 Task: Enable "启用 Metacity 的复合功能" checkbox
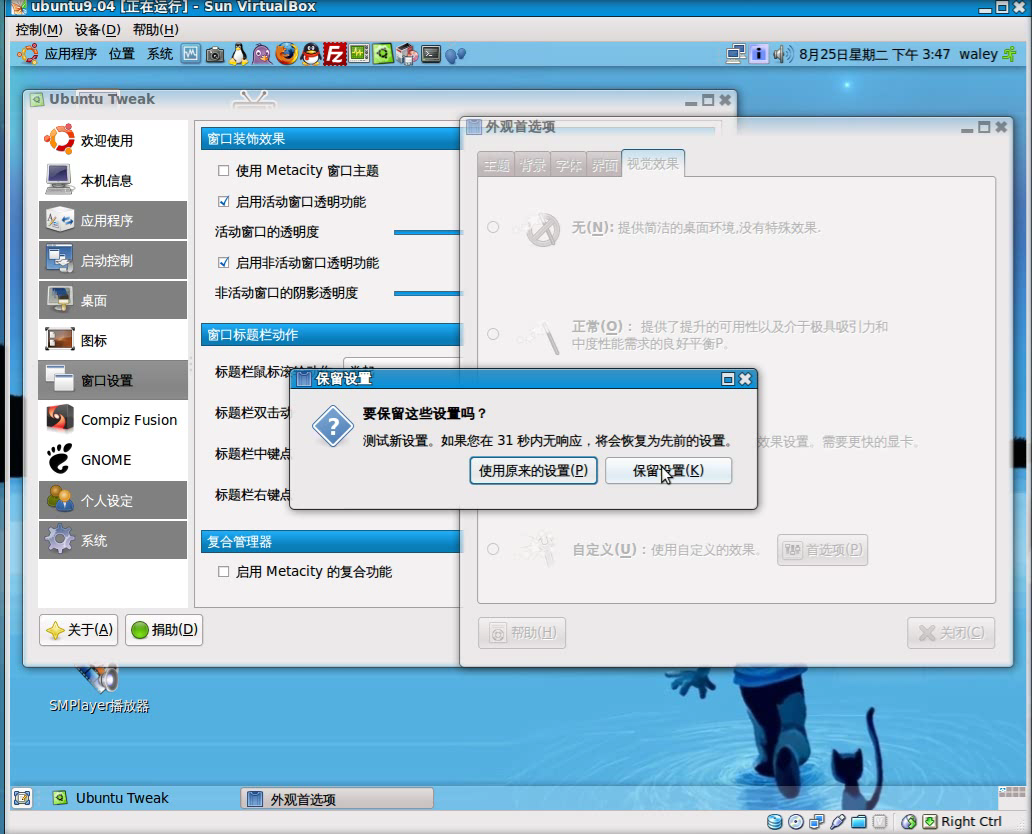tap(224, 571)
